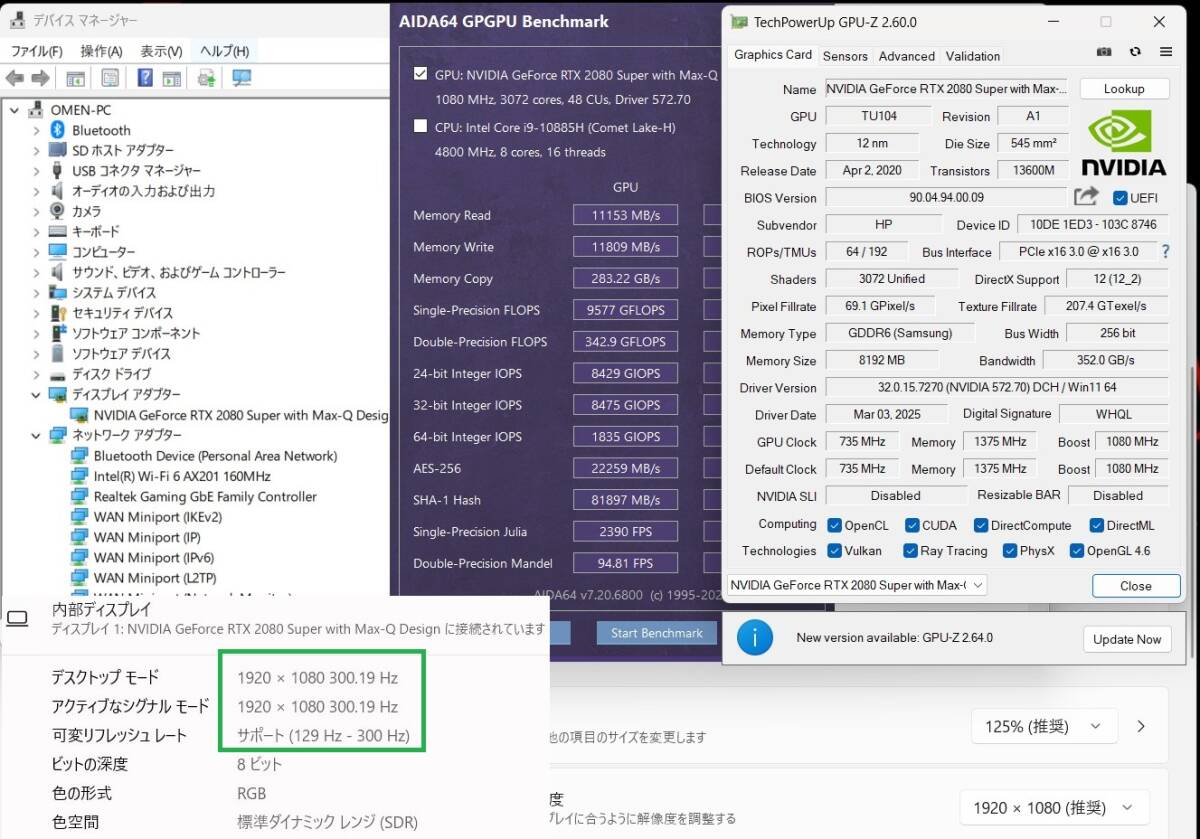This screenshot has height=839, width=1200.
Task: Click the device icon with green arrow in toolbar
Action: coord(207,78)
